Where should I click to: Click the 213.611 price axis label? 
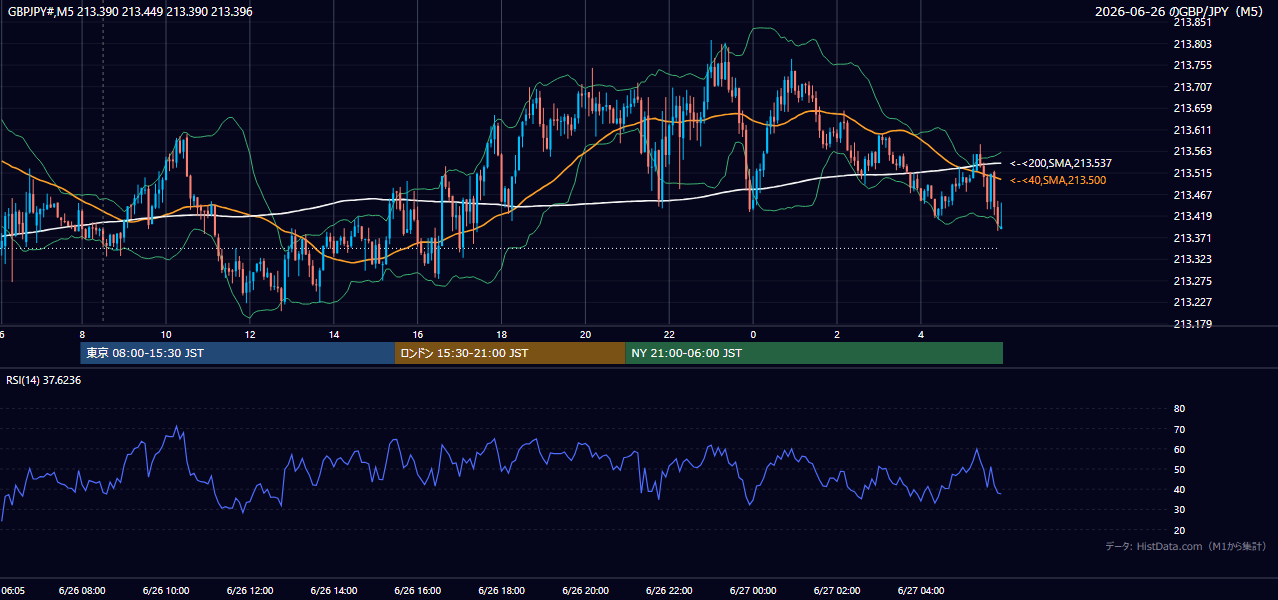[x=1192, y=130]
